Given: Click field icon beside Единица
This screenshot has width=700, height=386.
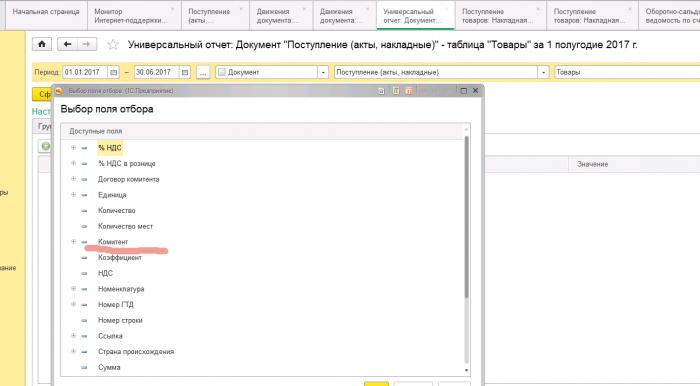Looking at the screenshot, I should point(84,195).
